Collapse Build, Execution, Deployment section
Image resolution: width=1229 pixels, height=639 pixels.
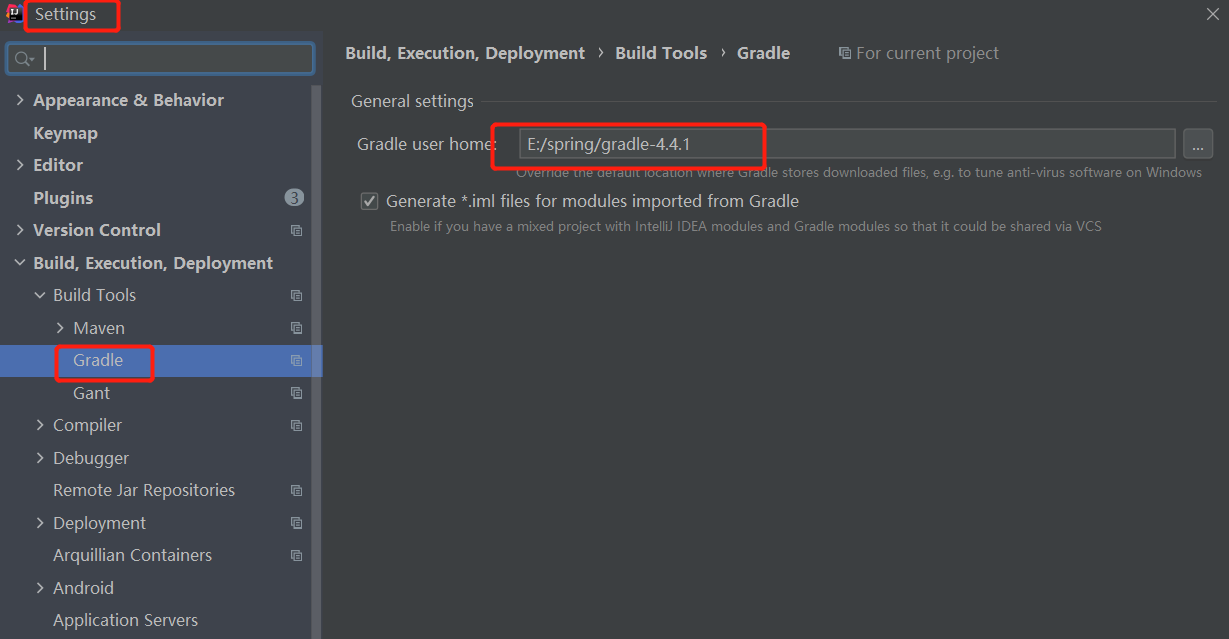(20, 263)
